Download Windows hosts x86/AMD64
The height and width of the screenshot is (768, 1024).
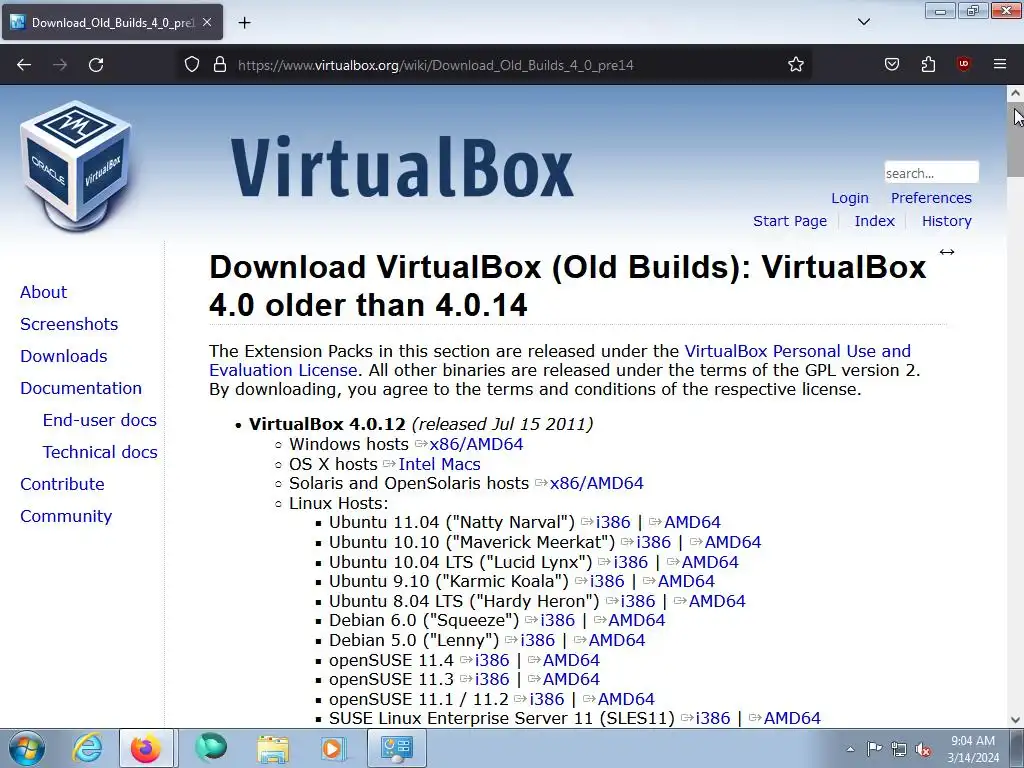point(476,444)
